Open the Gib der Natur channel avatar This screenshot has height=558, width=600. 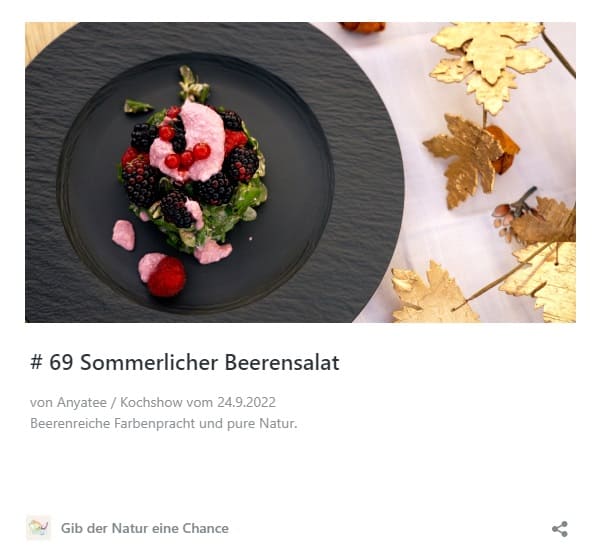click(x=38, y=528)
